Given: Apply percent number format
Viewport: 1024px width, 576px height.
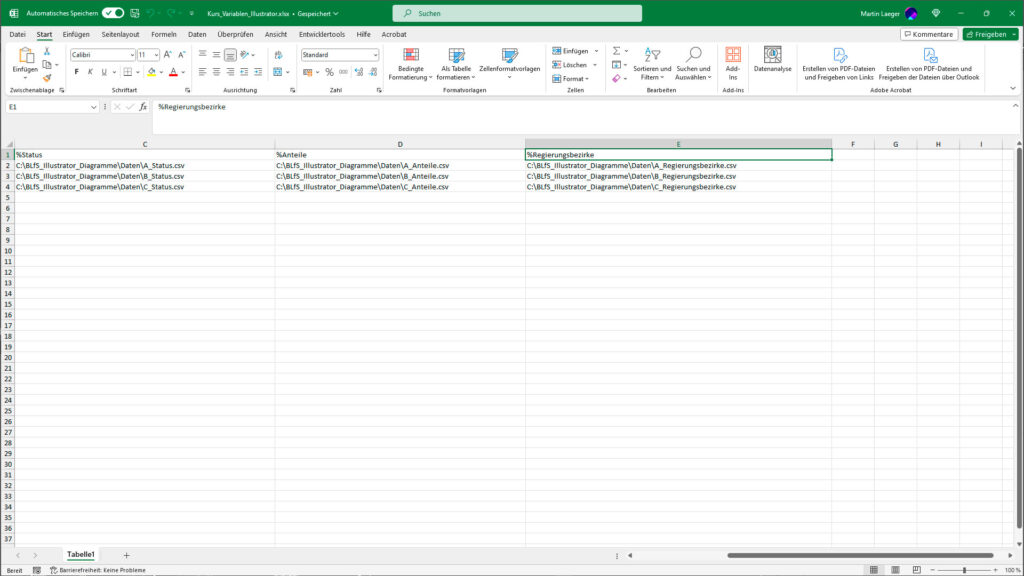Looking at the screenshot, I should pos(329,72).
